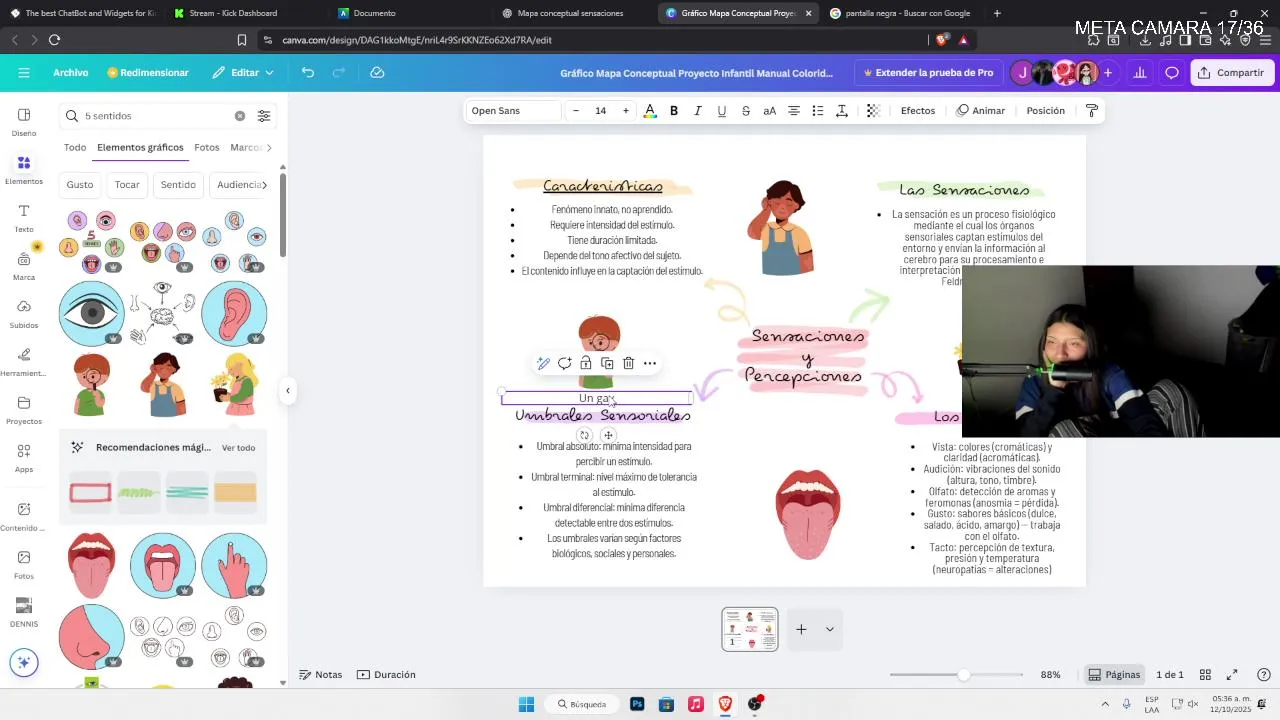
Task: Open the Archivo menu
Action: point(71,73)
